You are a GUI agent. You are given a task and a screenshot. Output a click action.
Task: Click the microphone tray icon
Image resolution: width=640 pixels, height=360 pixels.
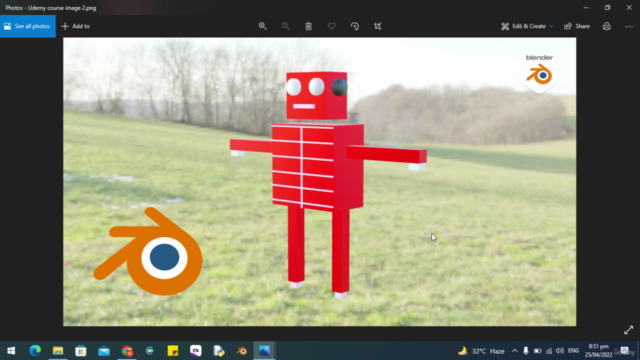(x=526, y=351)
